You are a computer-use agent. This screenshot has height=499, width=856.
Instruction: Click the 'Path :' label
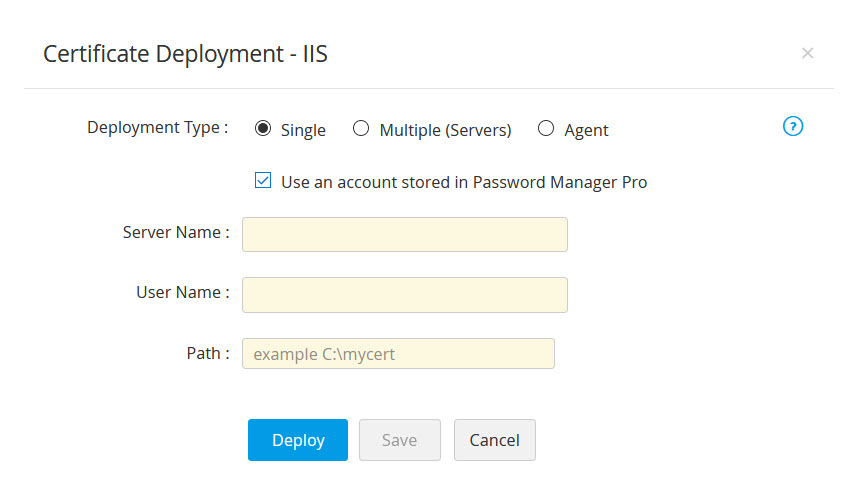tap(208, 352)
